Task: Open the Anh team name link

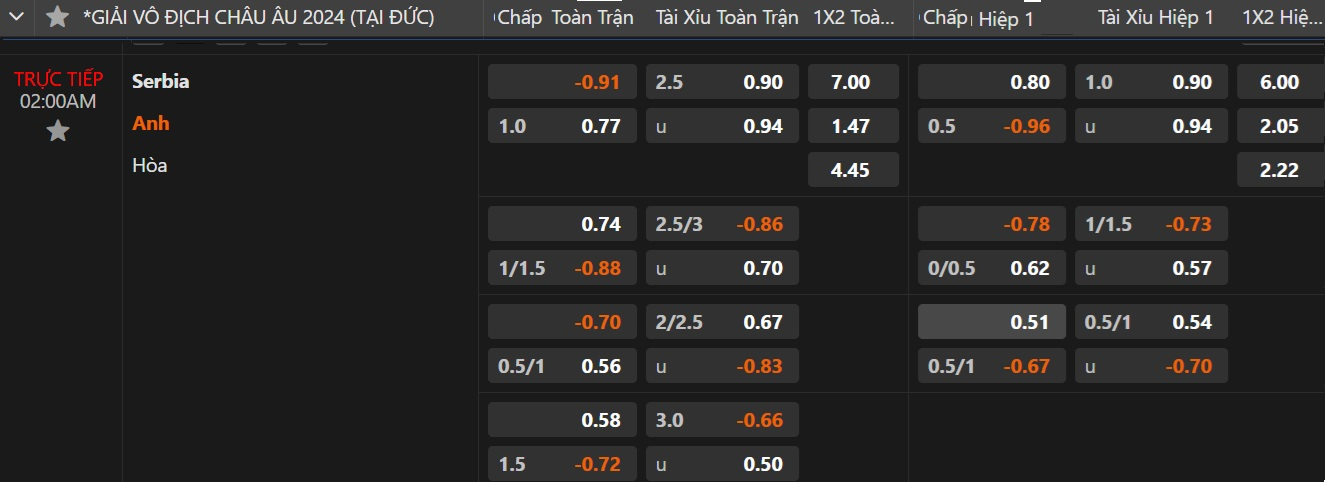Action: click(151, 124)
